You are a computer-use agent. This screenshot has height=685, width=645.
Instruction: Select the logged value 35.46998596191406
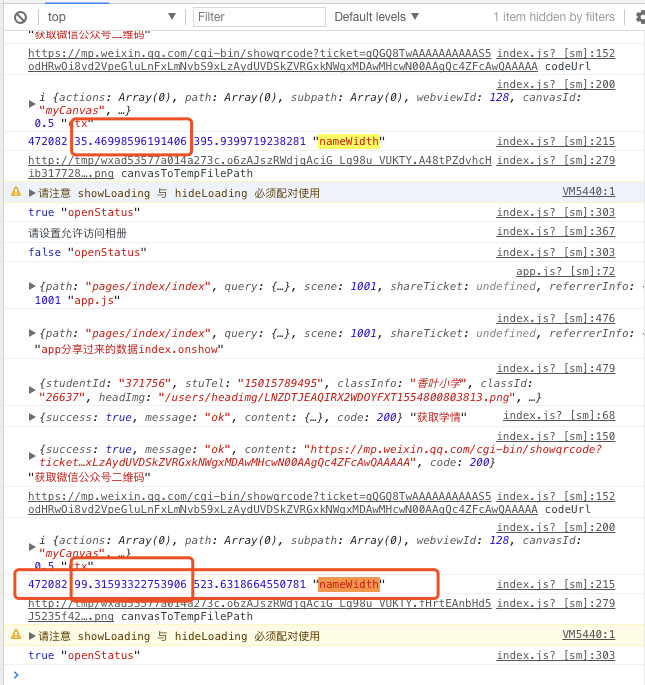[x=130, y=141]
